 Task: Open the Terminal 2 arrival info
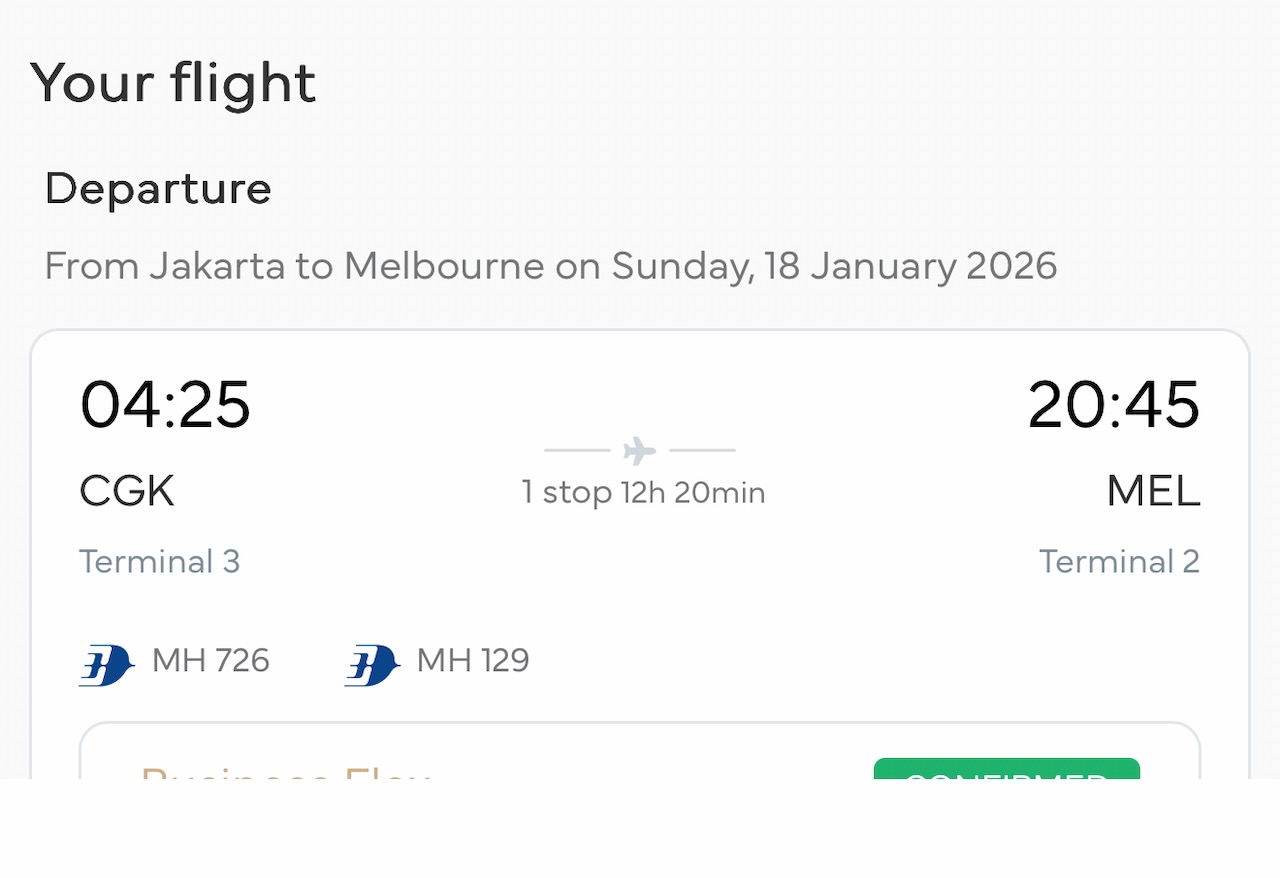click(x=1119, y=562)
